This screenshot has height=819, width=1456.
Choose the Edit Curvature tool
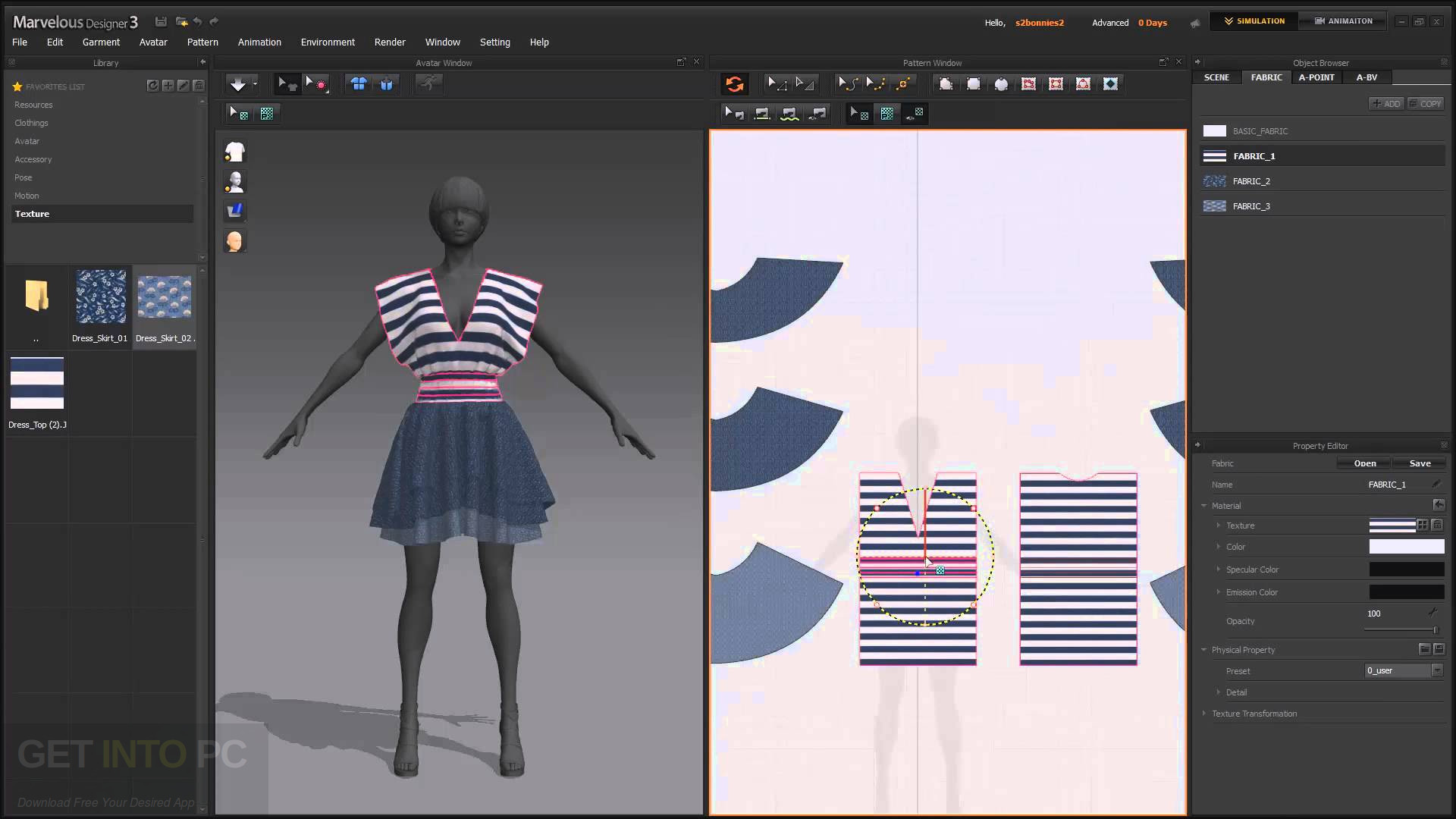[x=848, y=84]
